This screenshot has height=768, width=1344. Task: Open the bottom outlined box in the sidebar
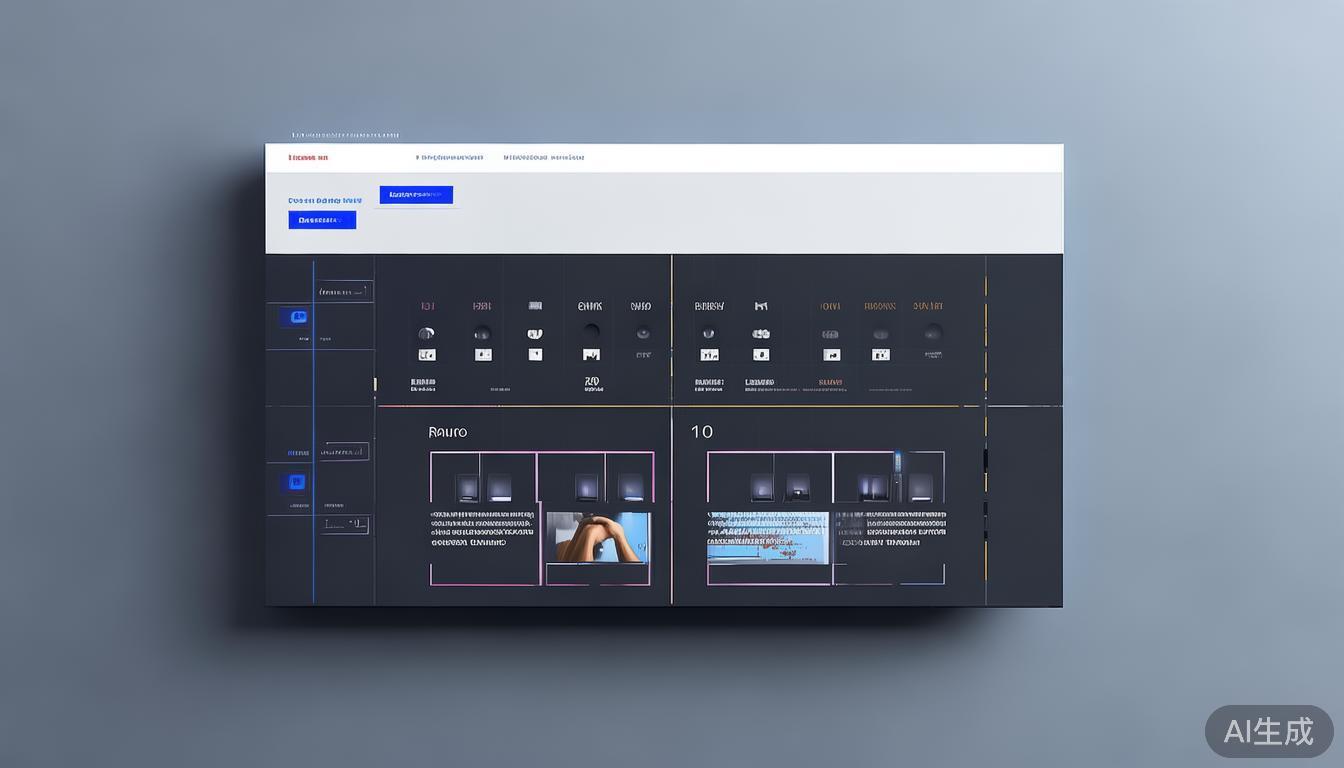[346, 524]
